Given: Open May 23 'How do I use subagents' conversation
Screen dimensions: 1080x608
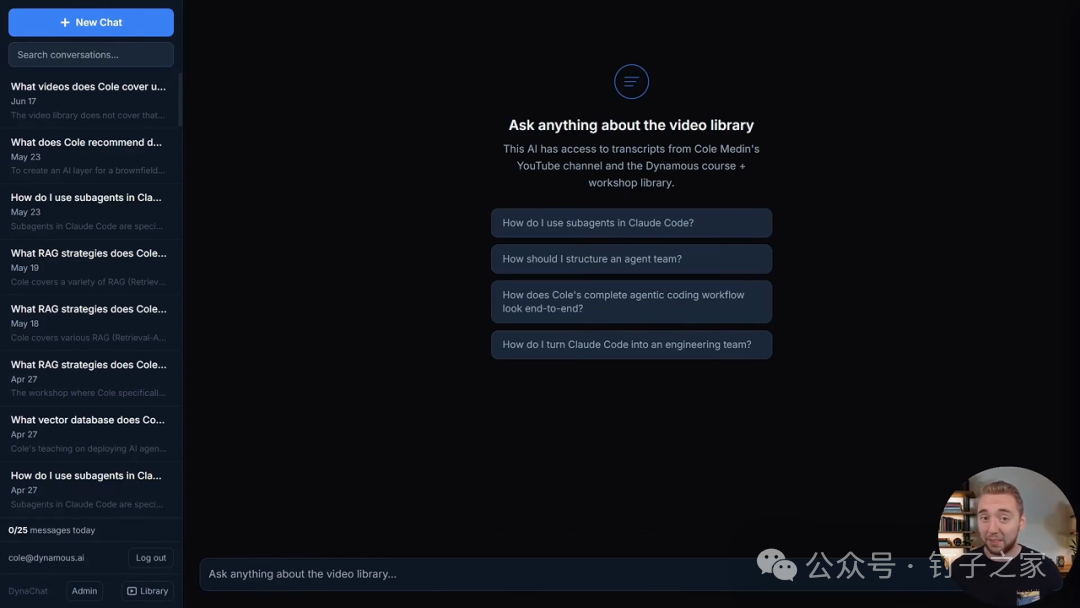Looking at the screenshot, I should click(x=90, y=211).
